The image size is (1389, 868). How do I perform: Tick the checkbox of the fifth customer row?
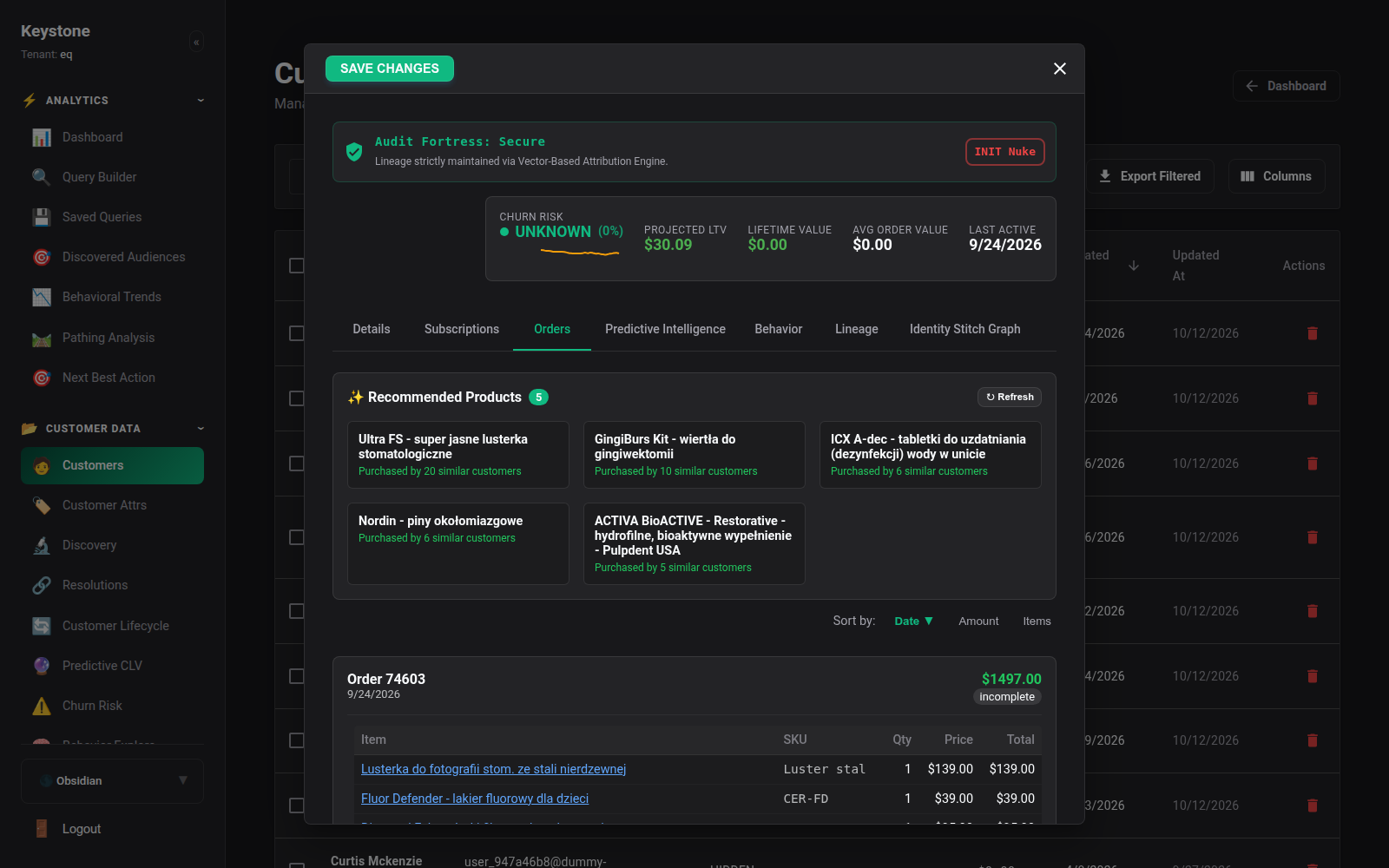(x=296, y=611)
